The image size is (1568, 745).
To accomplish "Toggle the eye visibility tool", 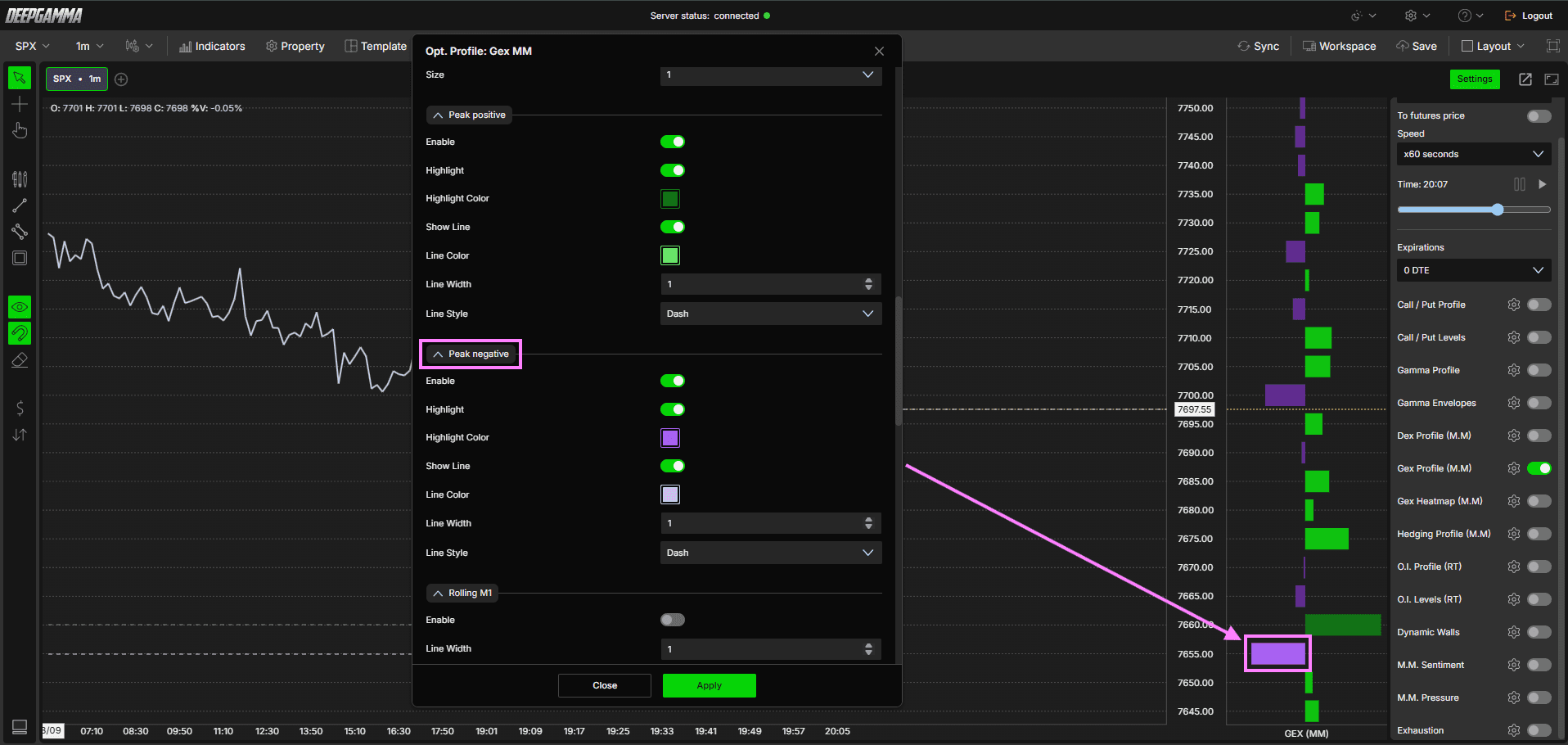I will coord(20,307).
